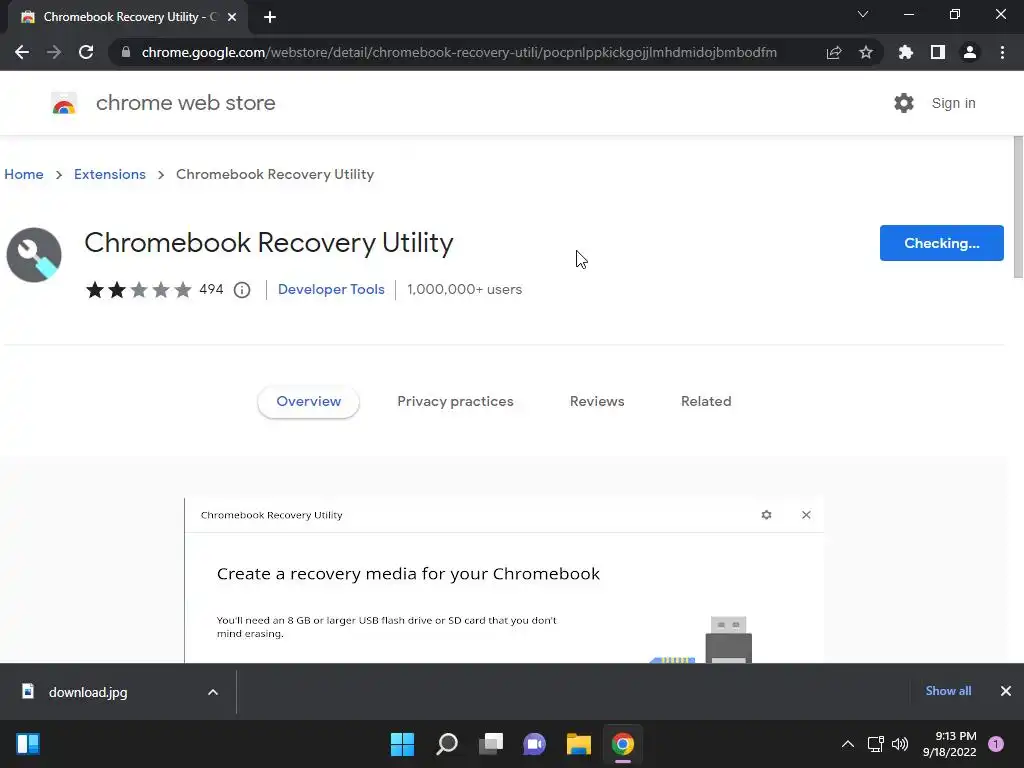The height and width of the screenshot is (768, 1024).
Task: Click the star rating display
Action: [138, 289]
